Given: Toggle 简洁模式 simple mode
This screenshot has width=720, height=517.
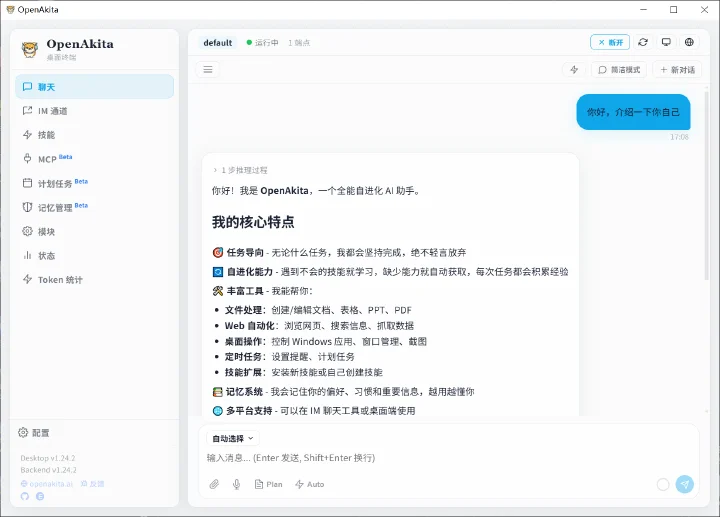Looking at the screenshot, I should [619, 70].
